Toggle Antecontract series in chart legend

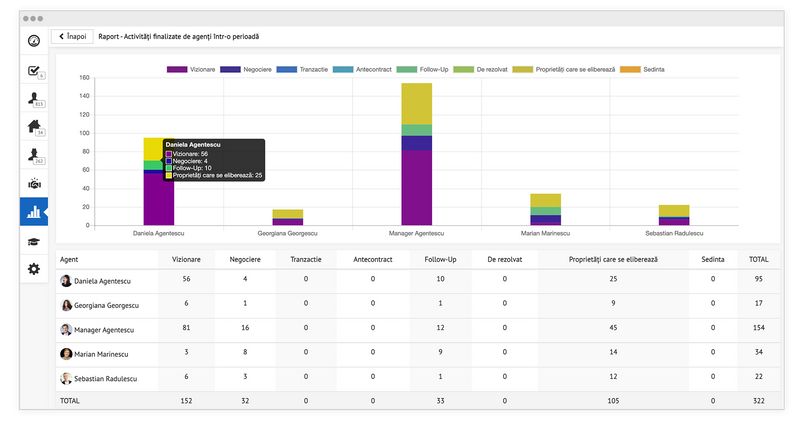coord(362,69)
